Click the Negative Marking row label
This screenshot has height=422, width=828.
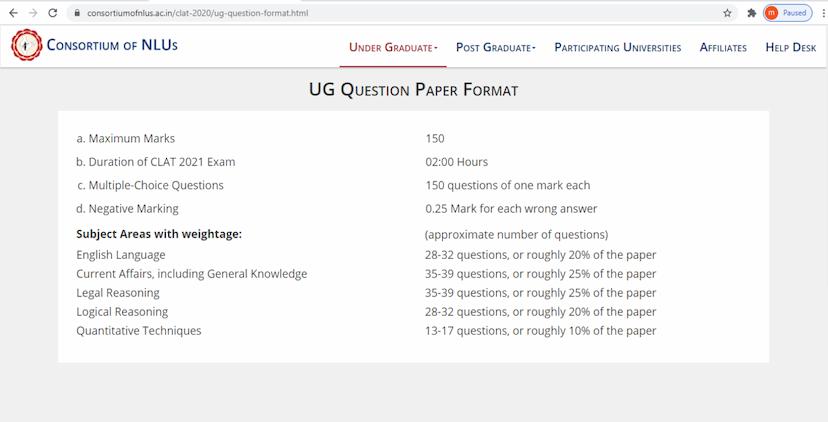(x=127, y=209)
